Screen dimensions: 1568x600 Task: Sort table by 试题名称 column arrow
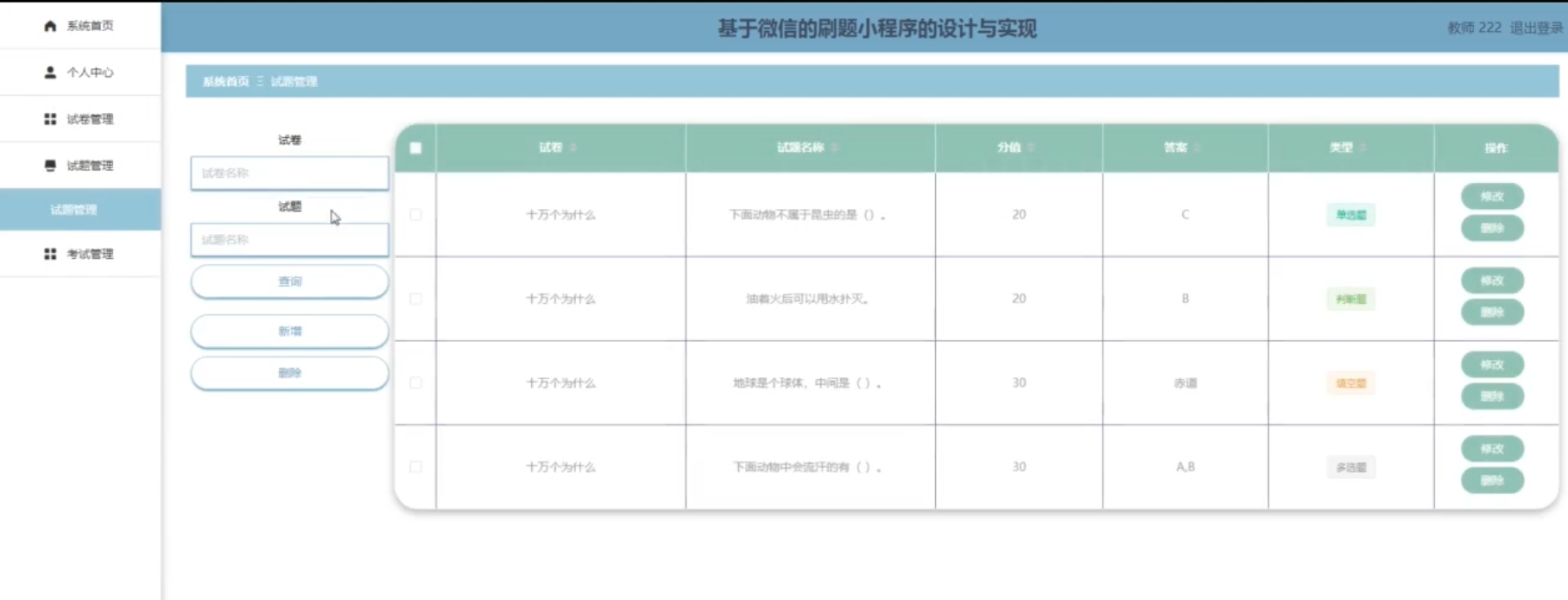[x=834, y=148]
